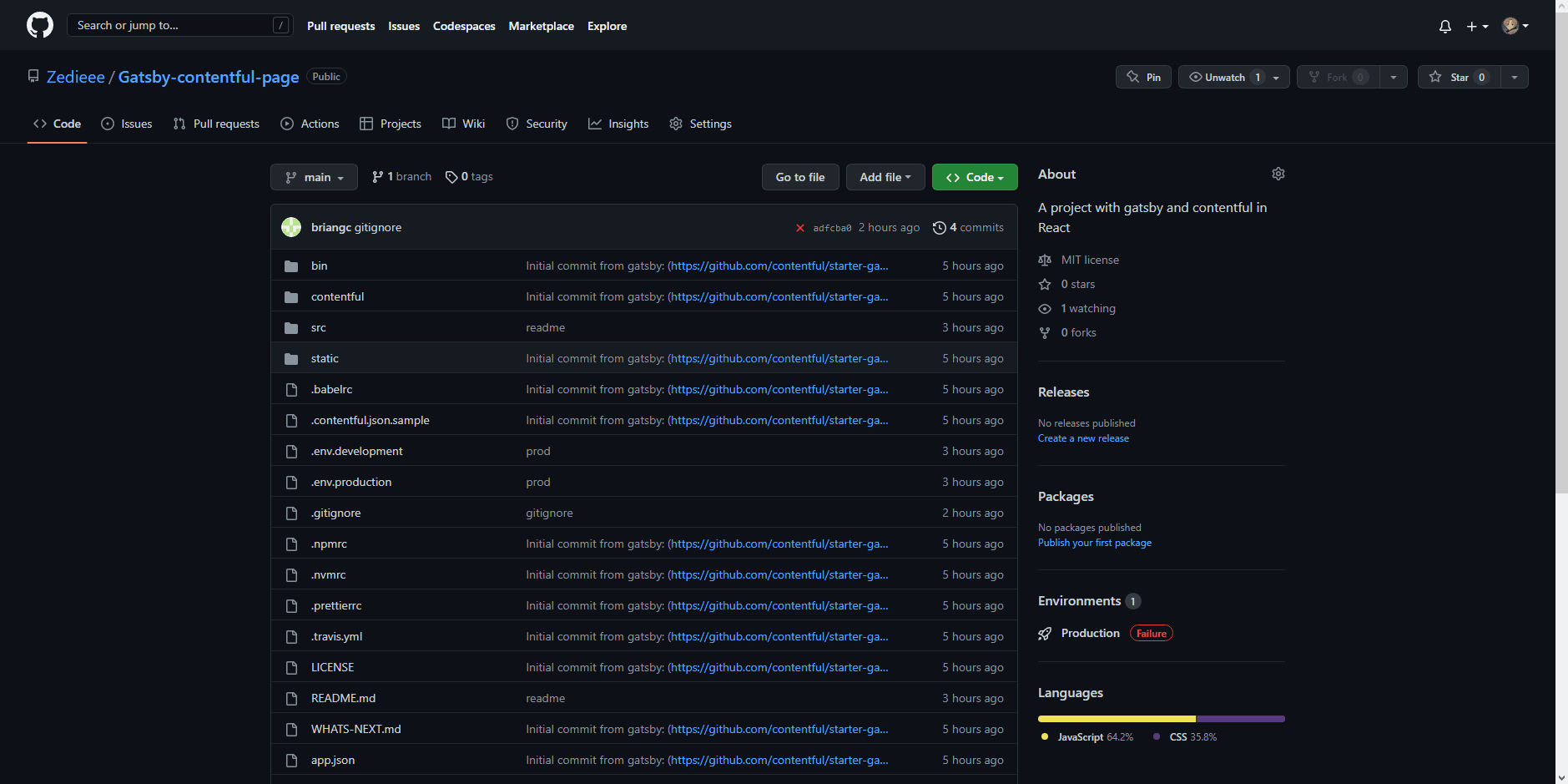Viewport: 1568px width, 784px height.
Task: Open notifications bell
Action: pyautogui.click(x=1445, y=26)
